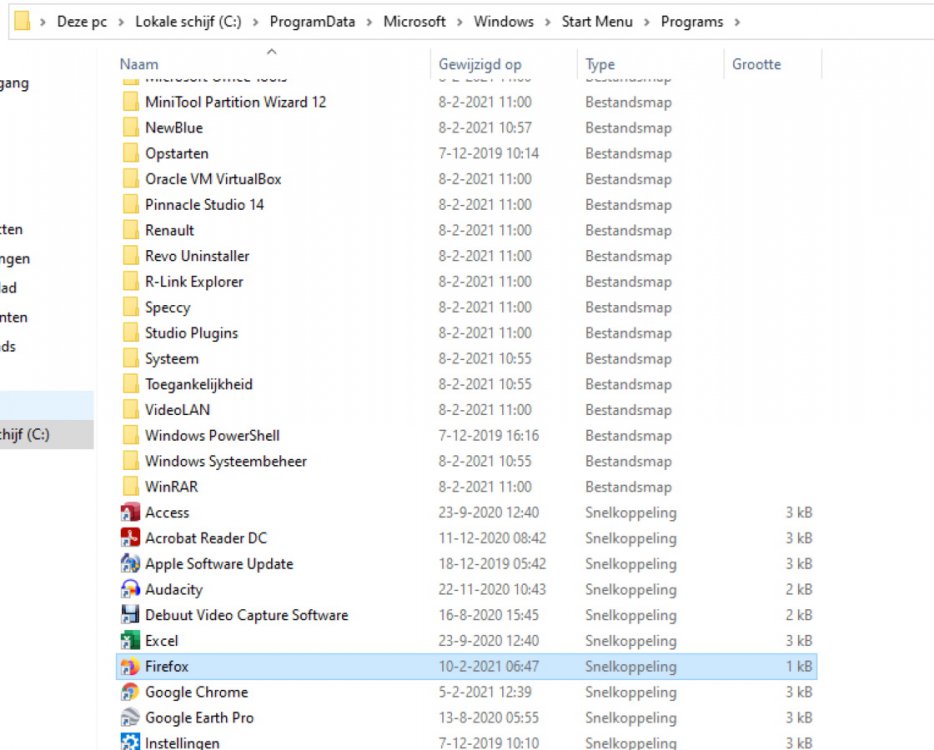The width and height of the screenshot is (934, 750).
Task: Navigate to Start Menu breadcrumb segment
Action: [x=597, y=22]
